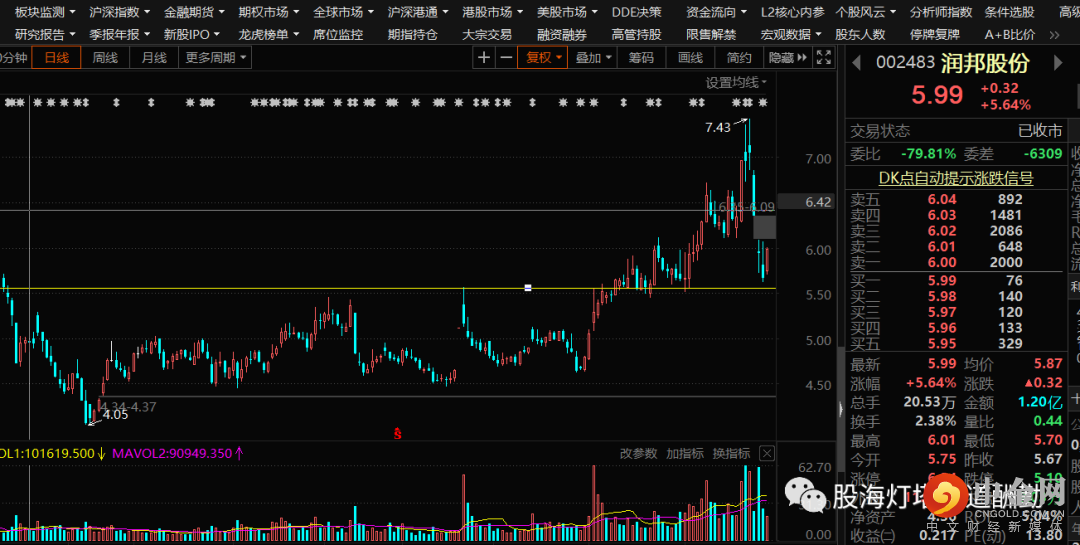Open the 停牌复牌 menu item
Screen dimensions: 1080x545
[935, 34]
